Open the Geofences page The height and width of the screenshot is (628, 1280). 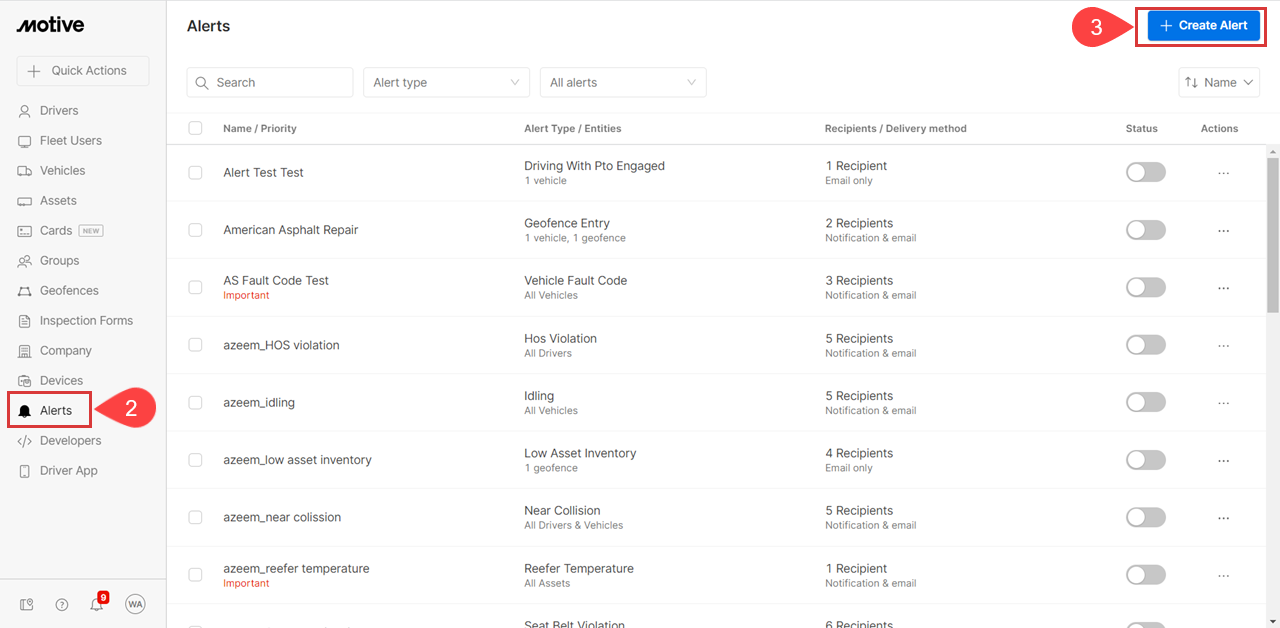(x=69, y=291)
